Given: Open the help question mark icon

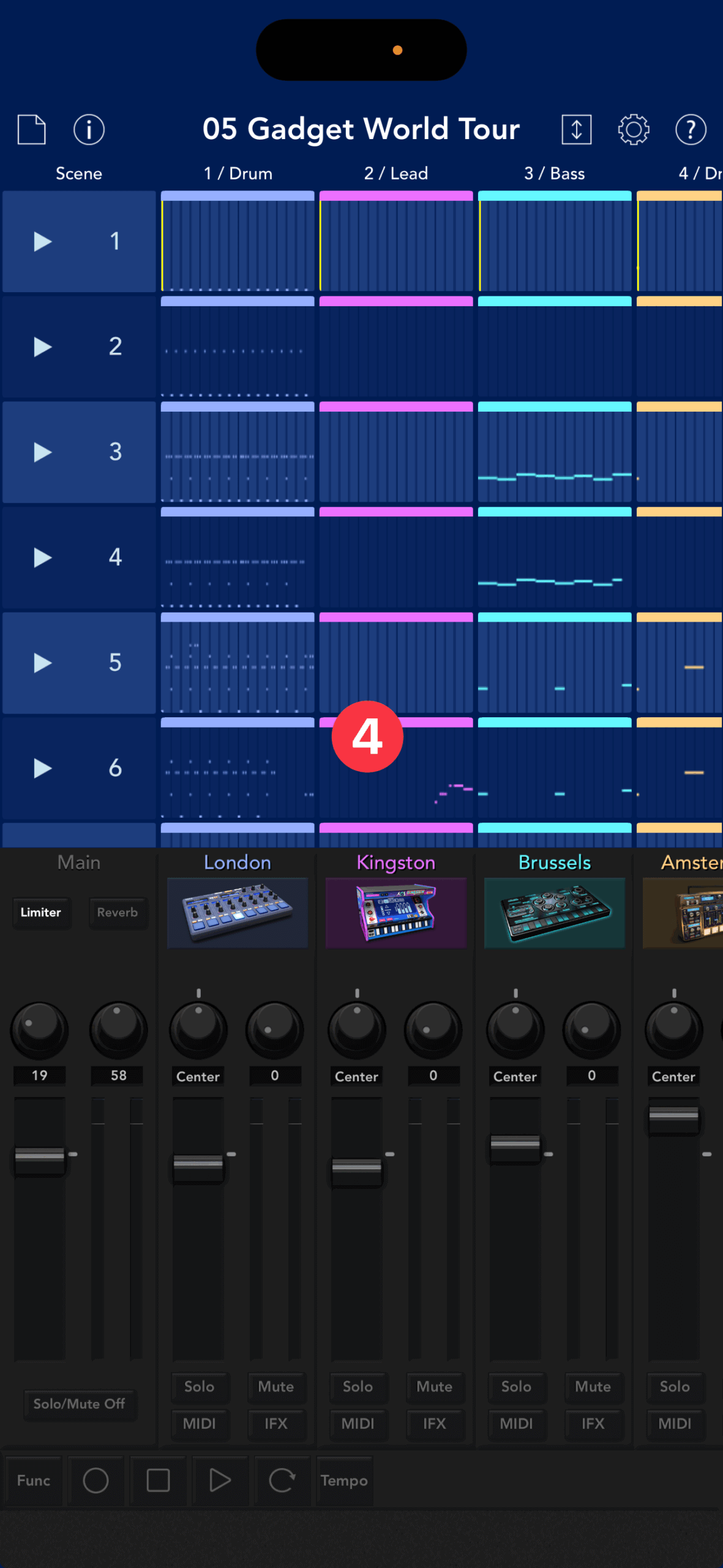Looking at the screenshot, I should [691, 129].
